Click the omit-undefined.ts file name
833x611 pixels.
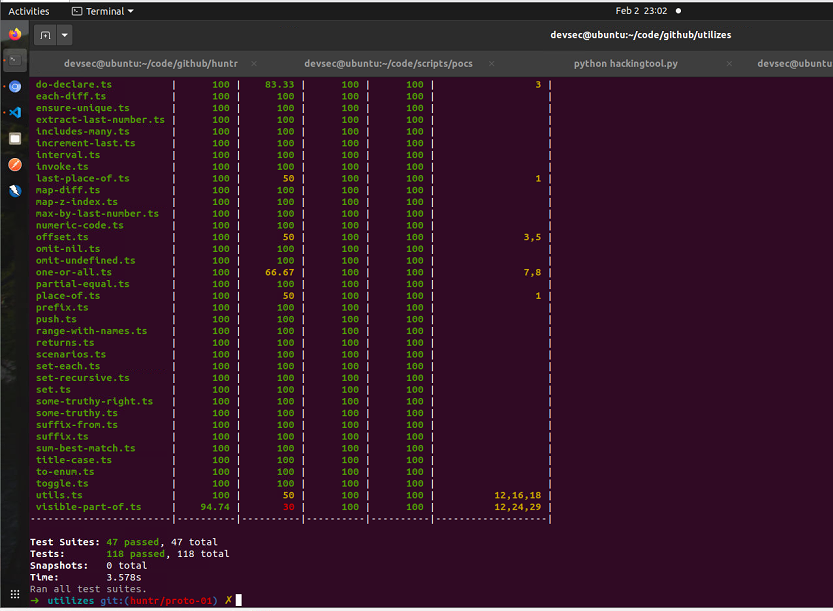point(86,260)
